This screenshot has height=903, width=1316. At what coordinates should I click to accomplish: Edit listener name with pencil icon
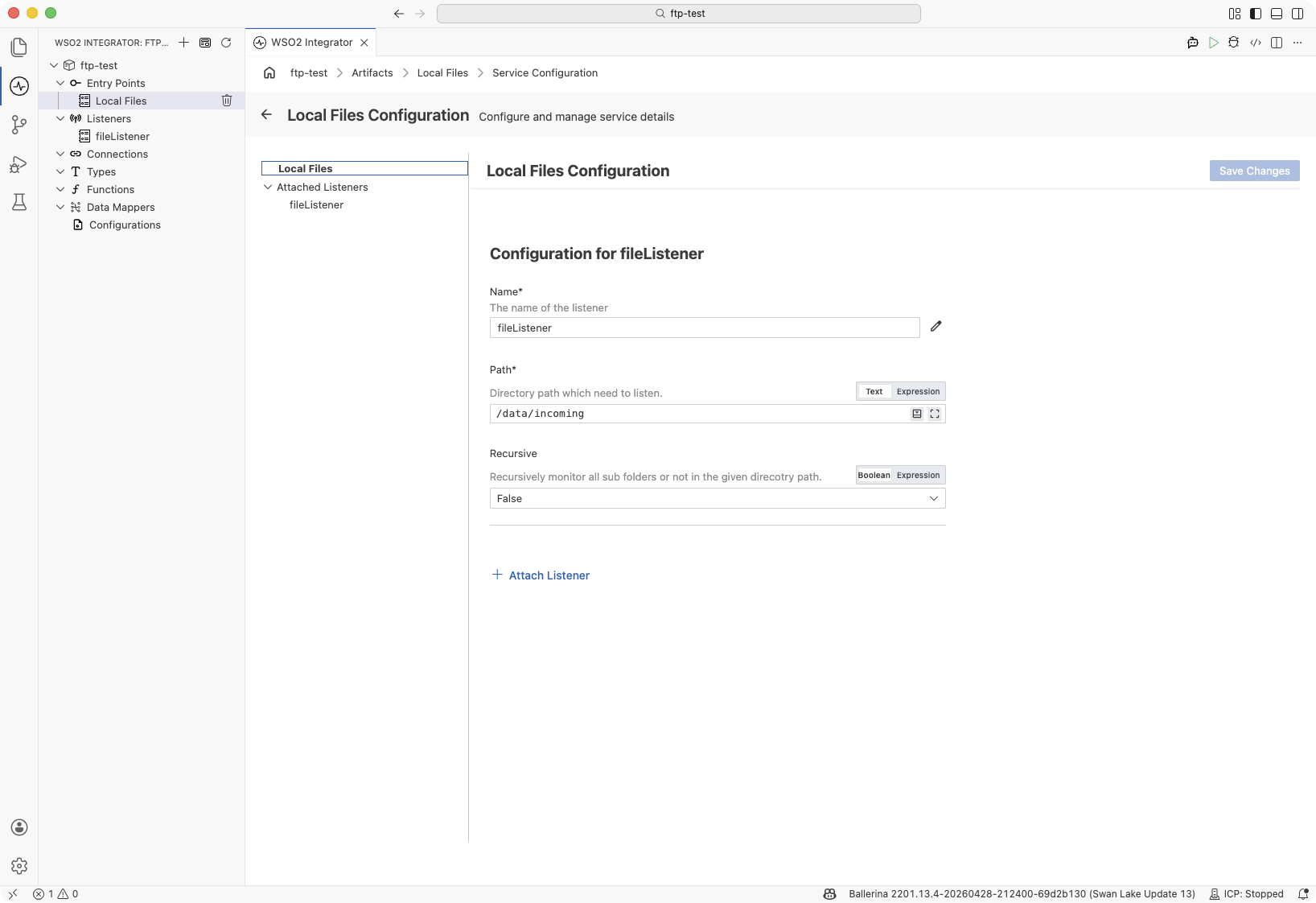[x=936, y=326]
